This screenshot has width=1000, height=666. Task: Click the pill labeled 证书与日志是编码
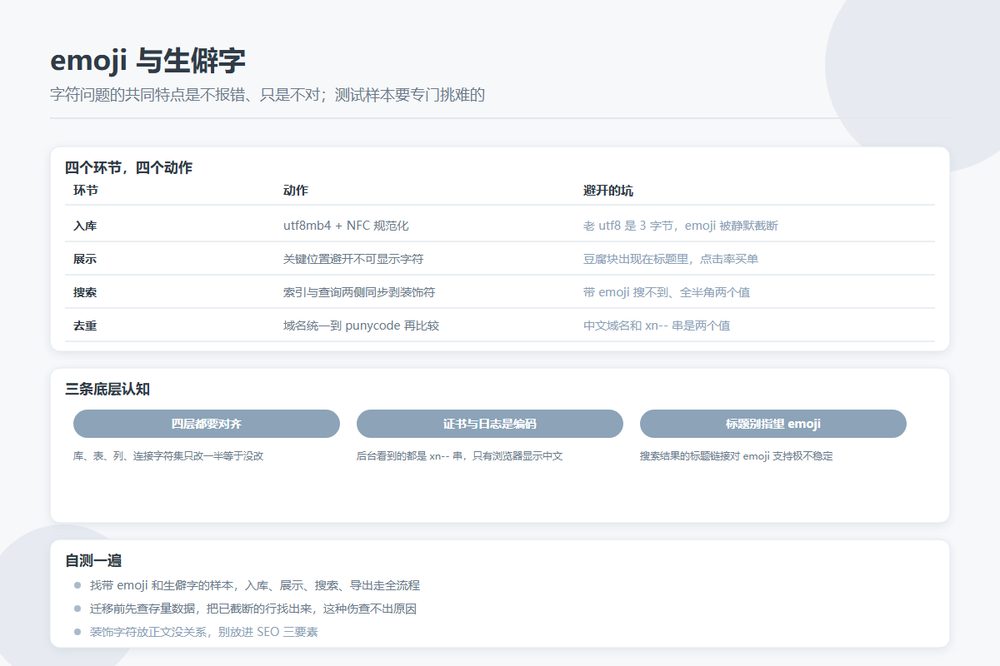[x=489, y=424]
